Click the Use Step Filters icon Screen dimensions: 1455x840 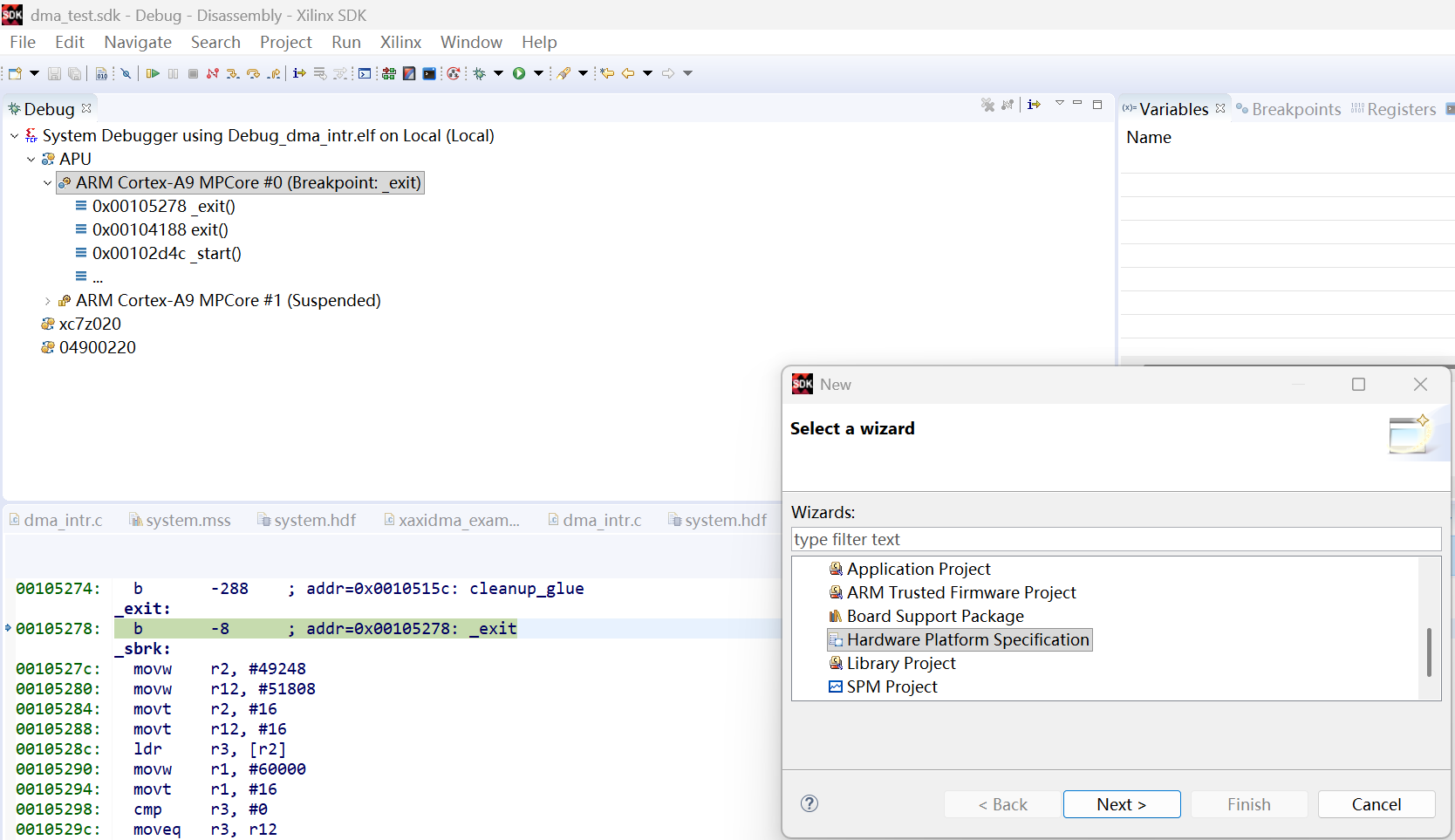point(340,73)
